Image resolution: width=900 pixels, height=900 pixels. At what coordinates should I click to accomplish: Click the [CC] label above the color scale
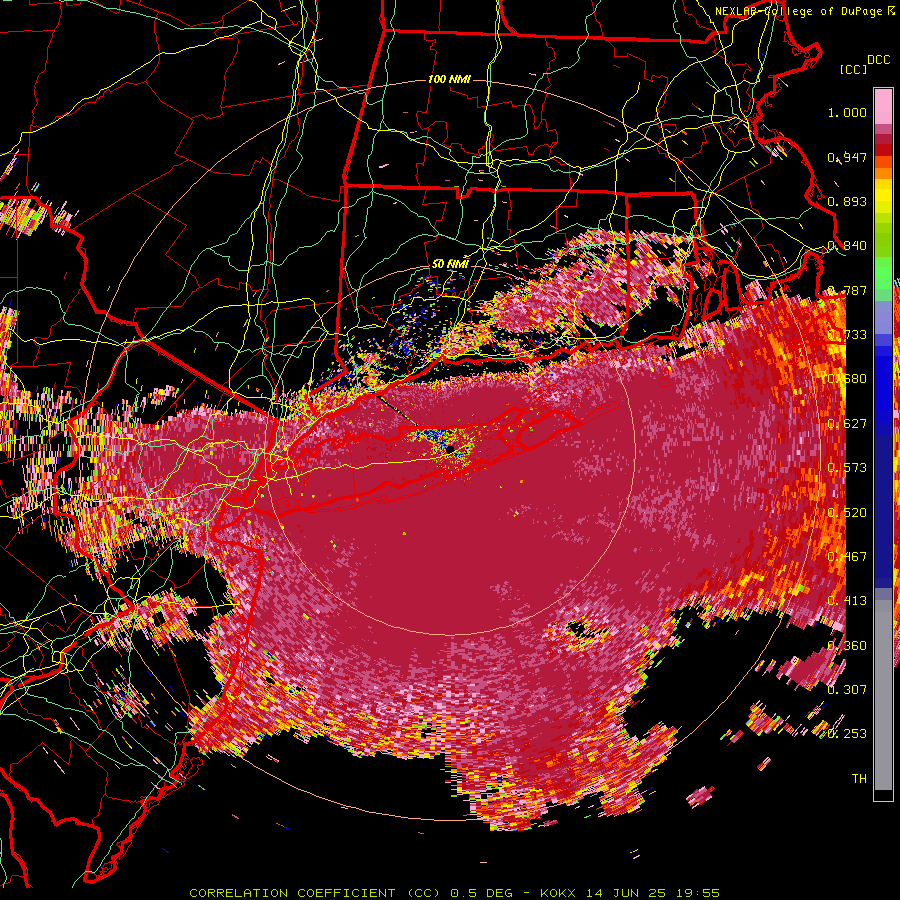(x=854, y=69)
